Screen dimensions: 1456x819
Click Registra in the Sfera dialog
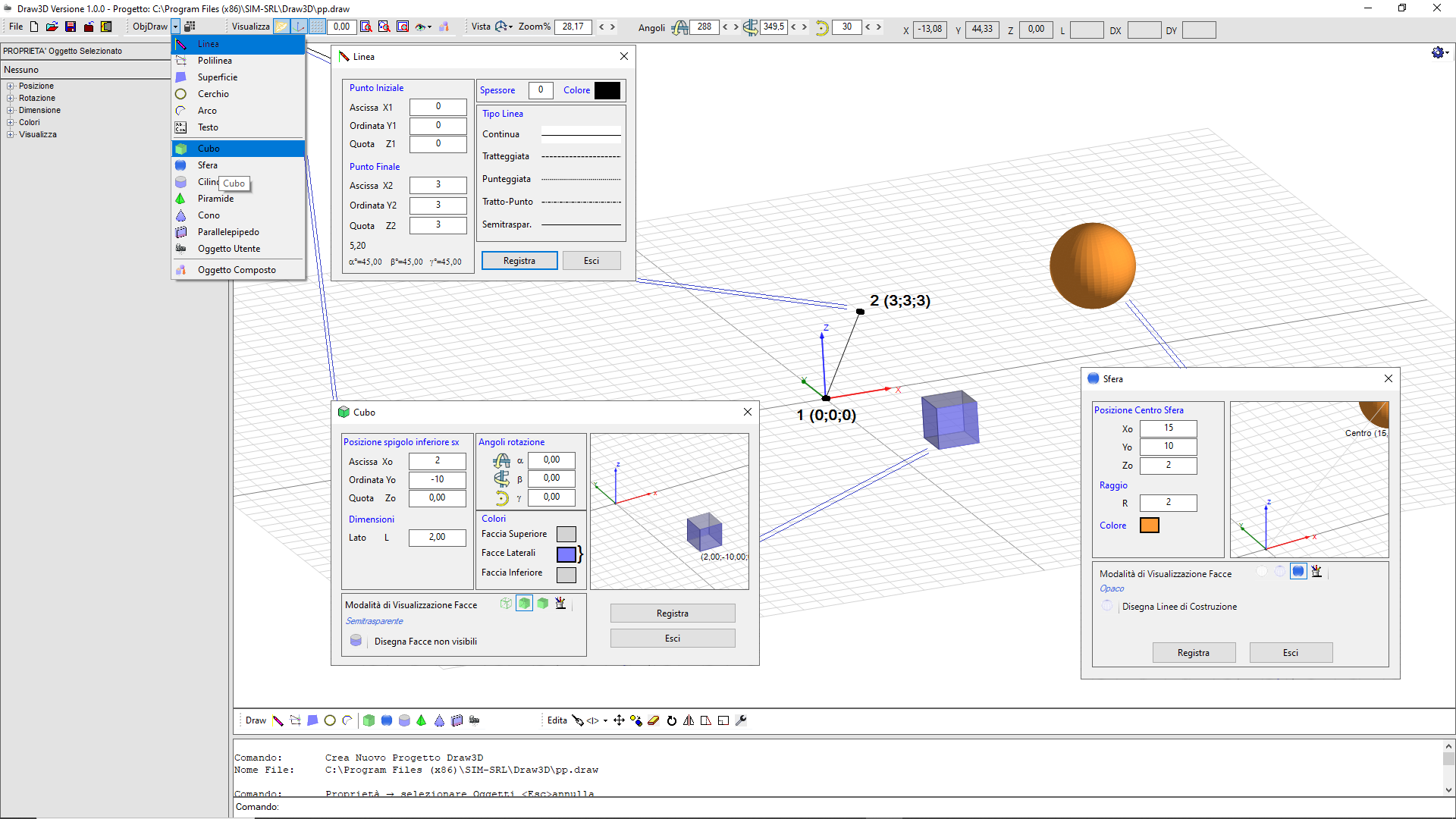click(1194, 653)
